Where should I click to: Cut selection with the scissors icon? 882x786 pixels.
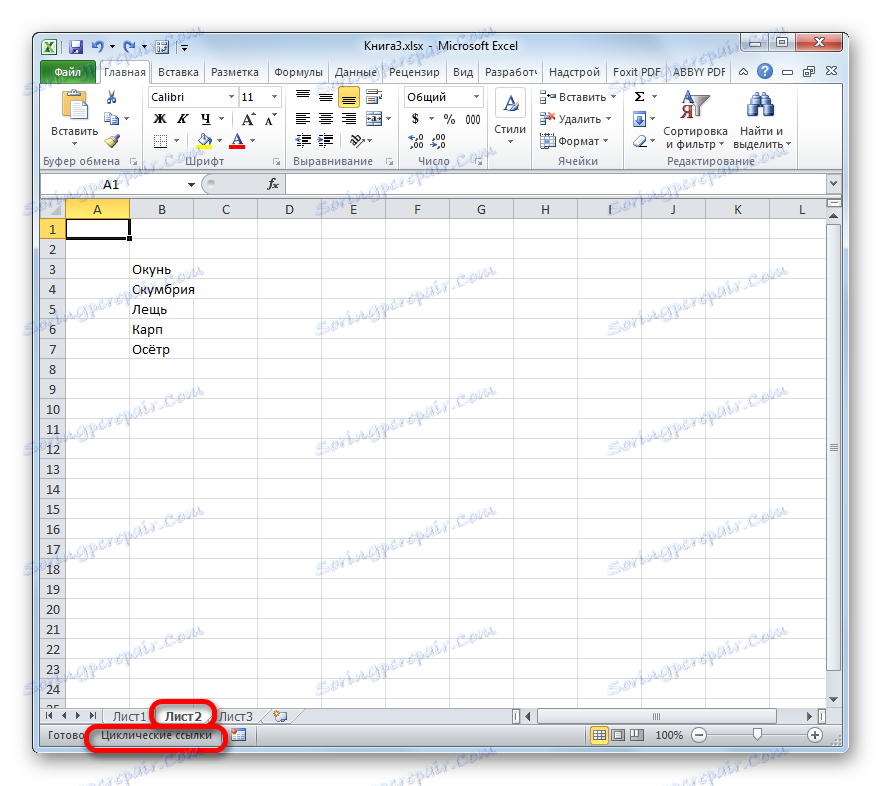click(111, 97)
